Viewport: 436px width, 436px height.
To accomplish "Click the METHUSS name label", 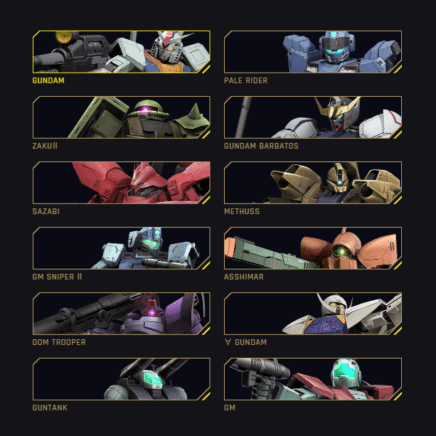I will 242,211.
